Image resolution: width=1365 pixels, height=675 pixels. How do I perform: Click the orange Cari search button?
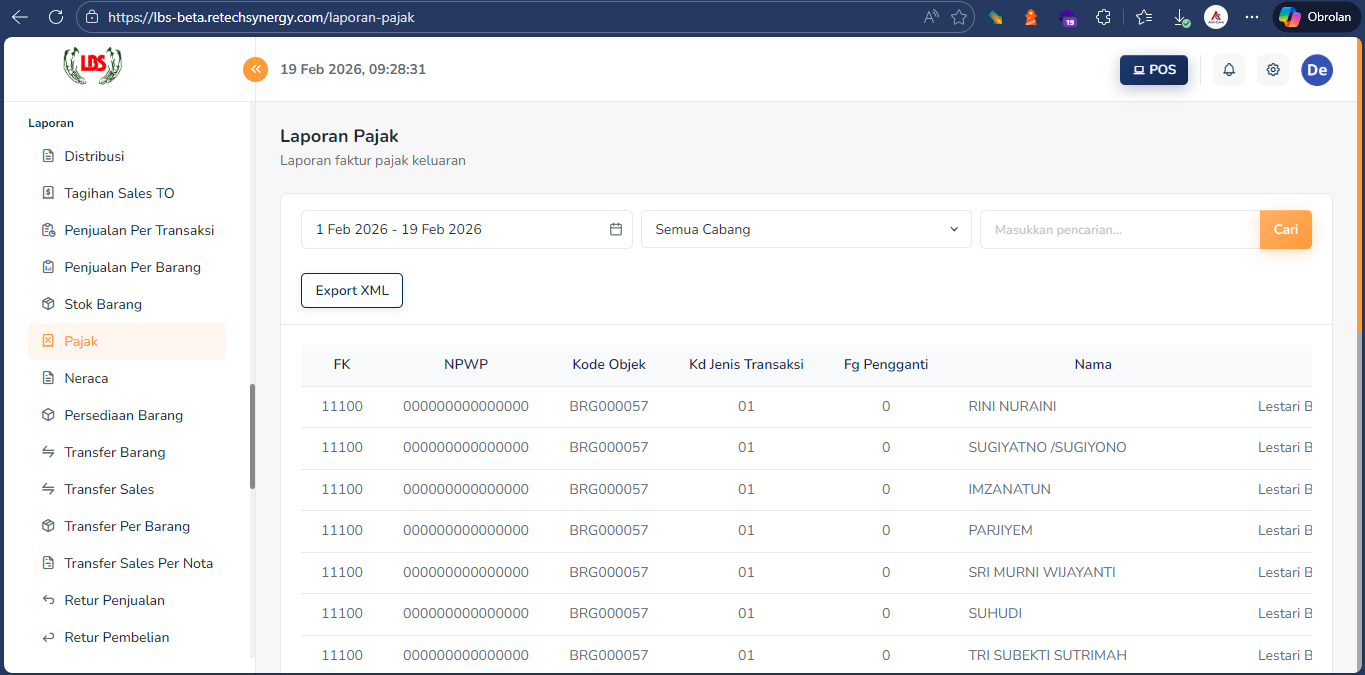[1286, 229]
